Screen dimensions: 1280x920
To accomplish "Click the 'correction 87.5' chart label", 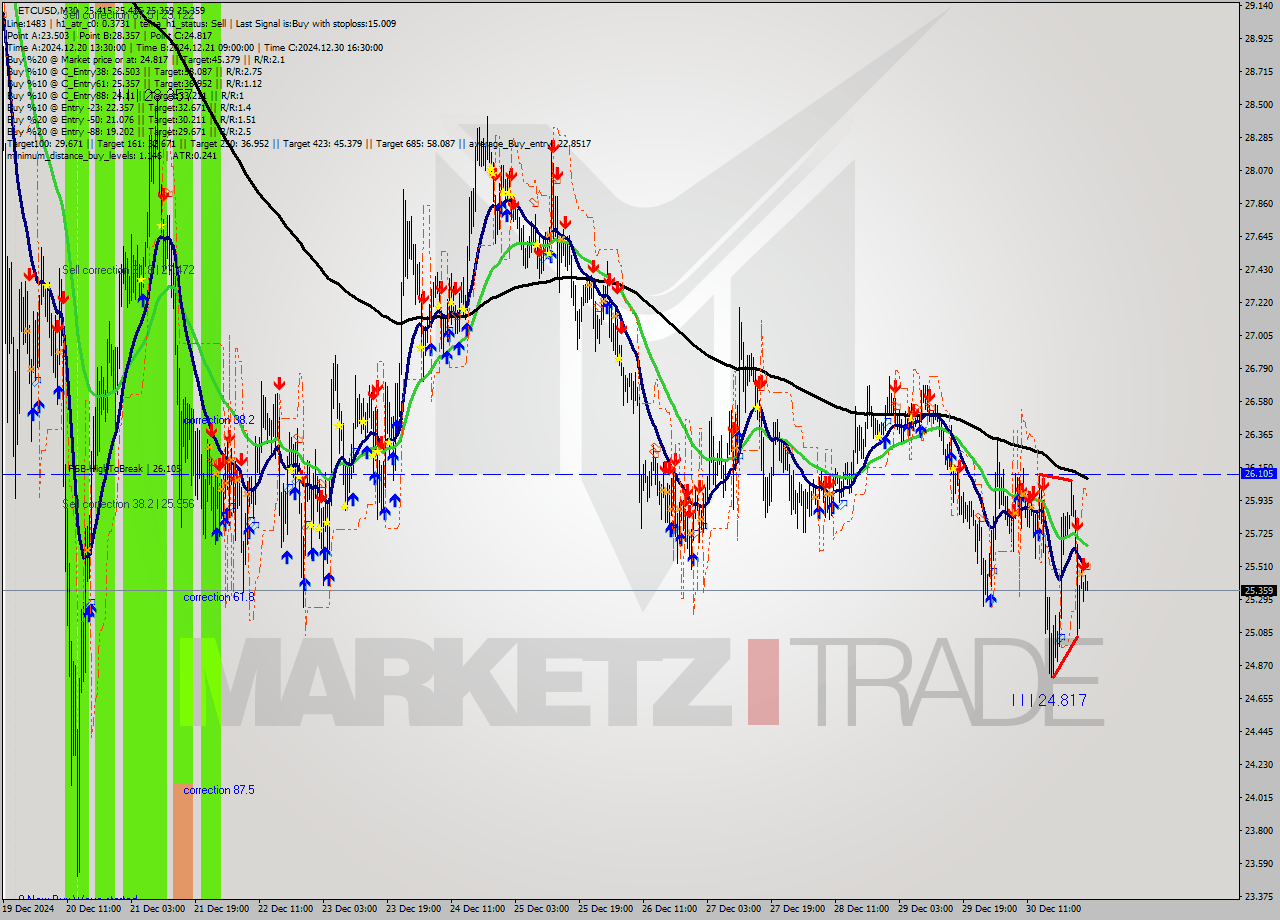I will [218, 790].
